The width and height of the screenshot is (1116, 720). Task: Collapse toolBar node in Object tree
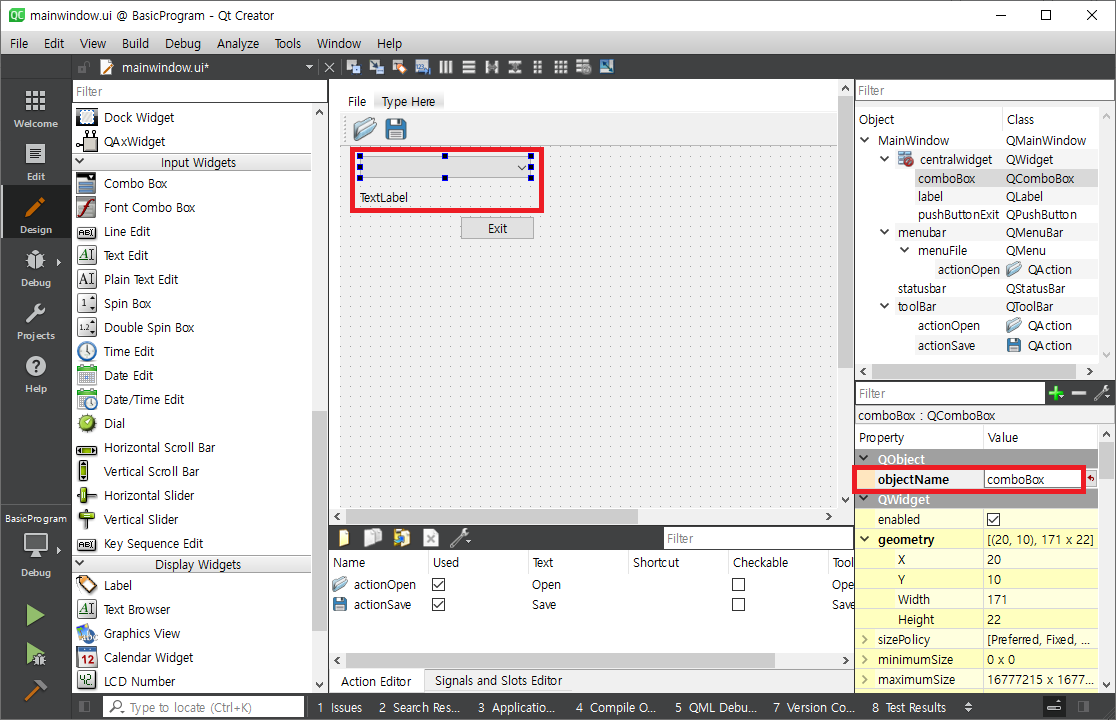(885, 306)
